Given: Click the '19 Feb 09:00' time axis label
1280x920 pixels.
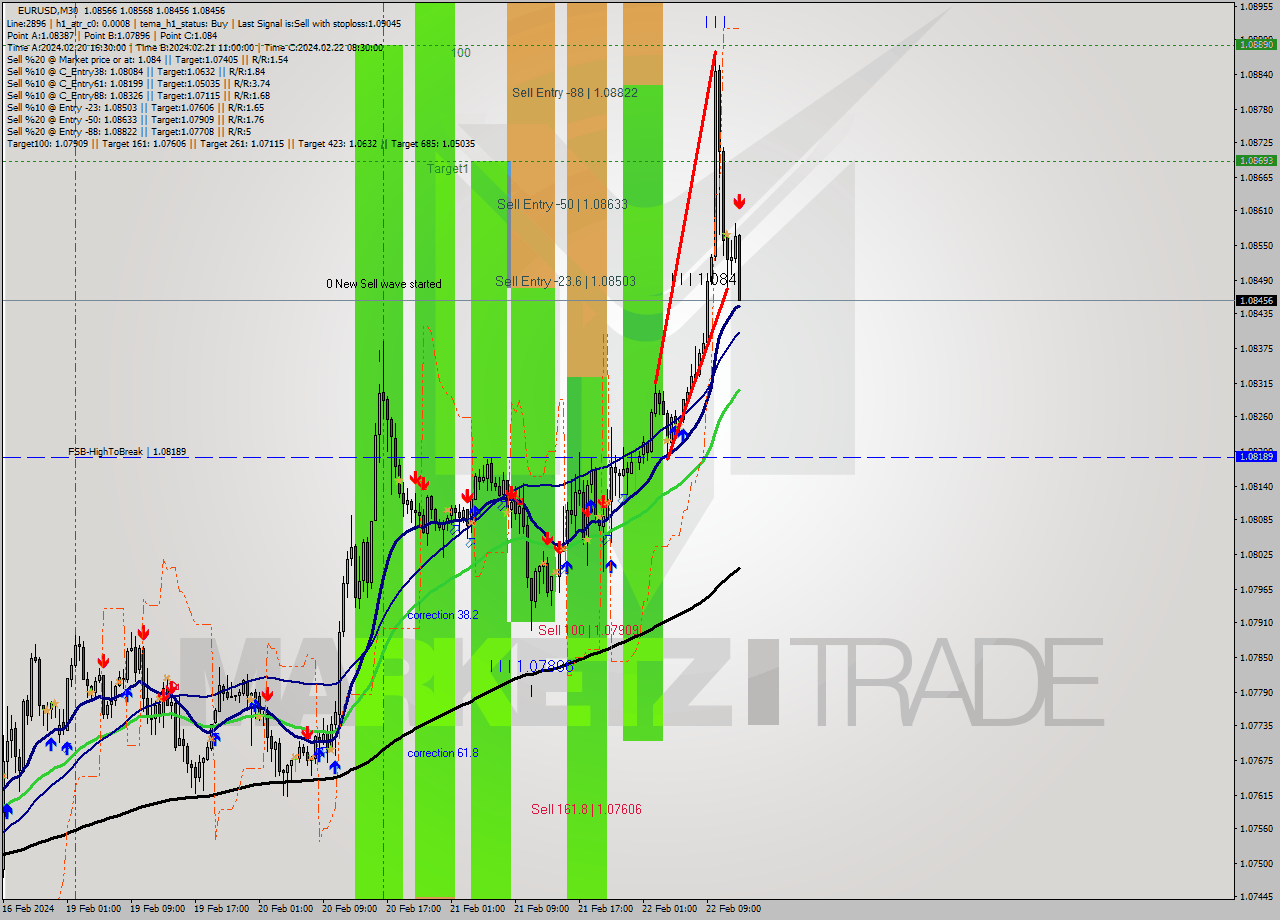Looking at the screenshot, I should click(157, 909).
